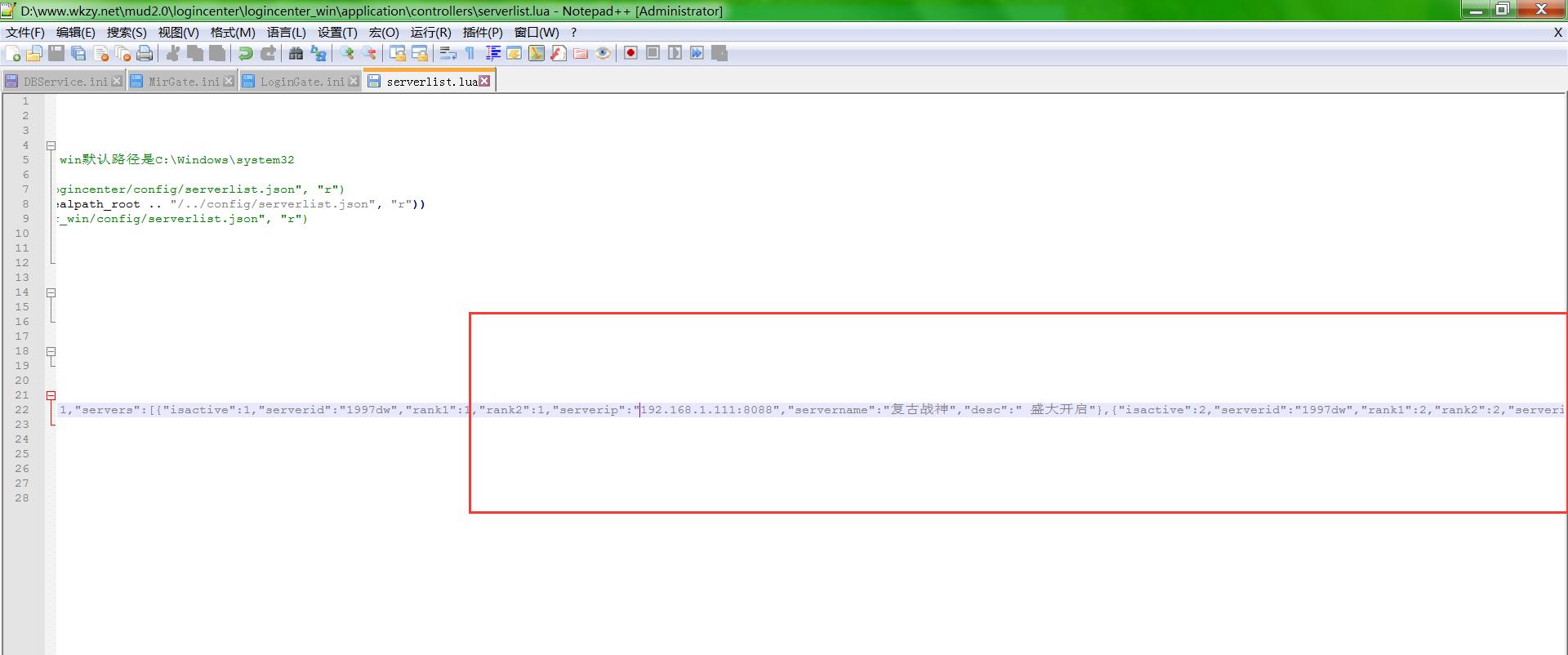
Task: Click the Open file folder icon
Action: click(34, 54)
